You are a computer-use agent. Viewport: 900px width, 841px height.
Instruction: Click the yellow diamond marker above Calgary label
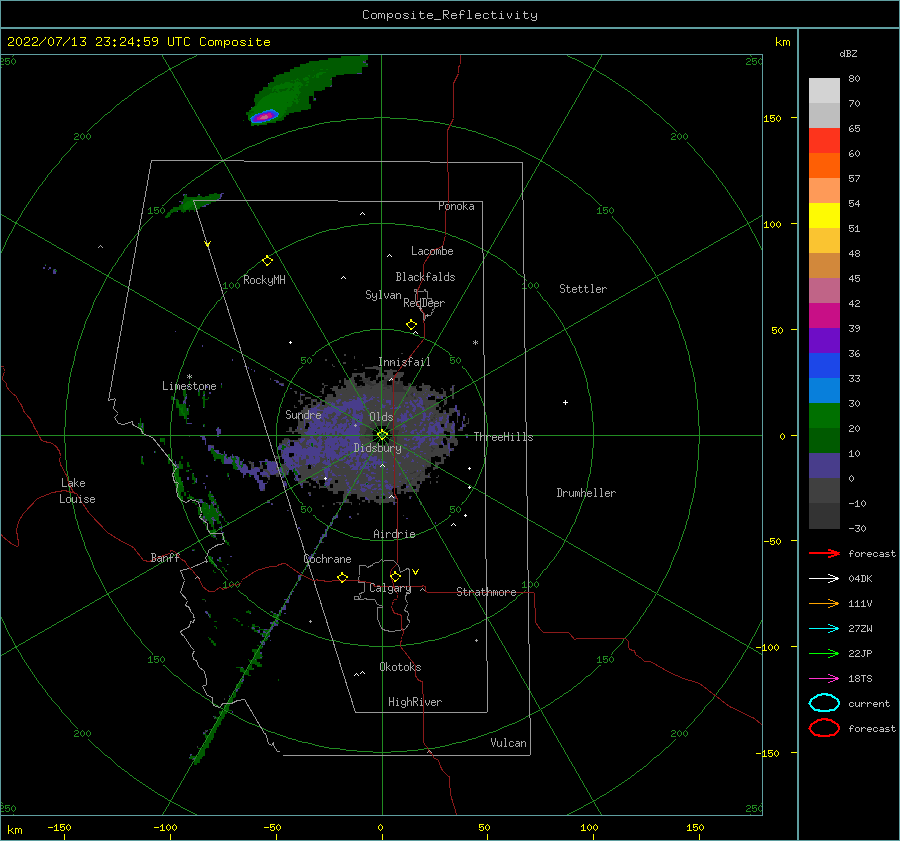pyautogui.click(x=395, y=576)
